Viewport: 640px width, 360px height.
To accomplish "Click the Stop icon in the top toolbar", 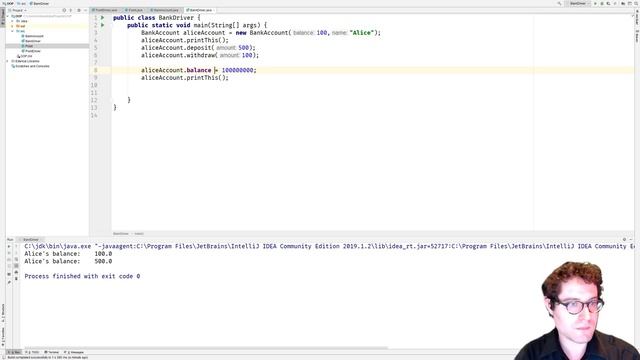I will click(x=615, y=3).
